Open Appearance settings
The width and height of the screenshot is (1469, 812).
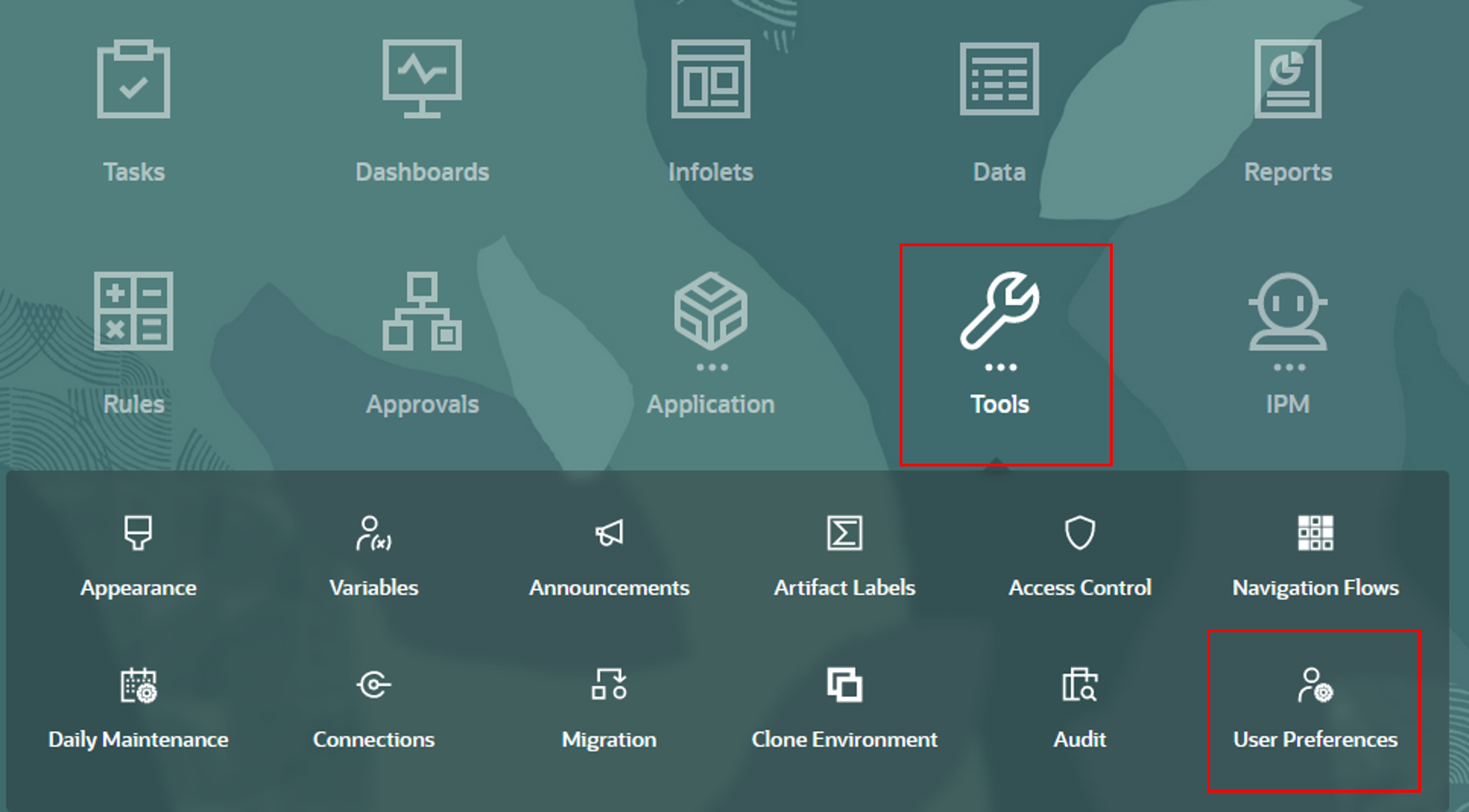(138, 533)
